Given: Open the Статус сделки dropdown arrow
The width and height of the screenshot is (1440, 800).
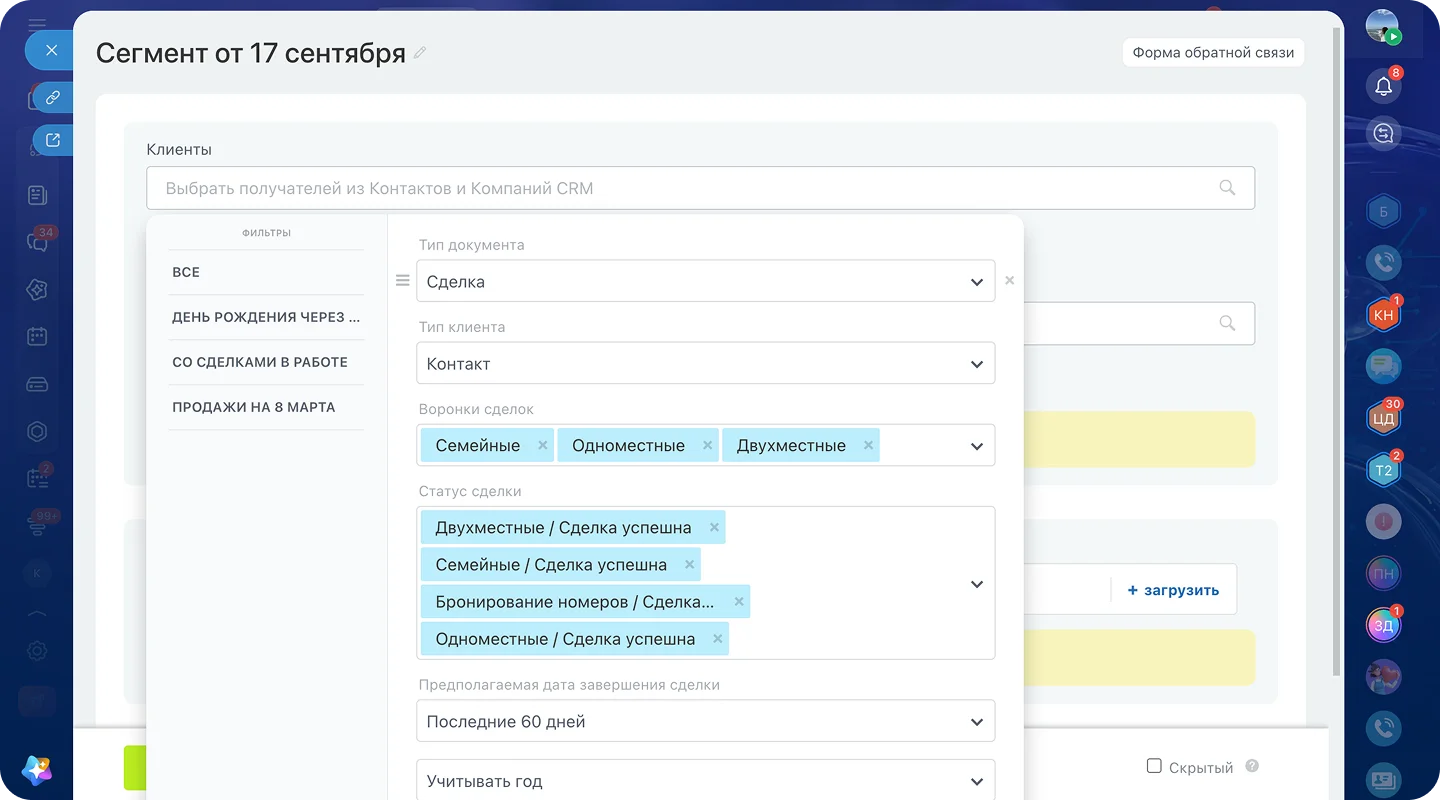Looking at the screenshot, I should pyautogui.click(x=977, y=583).
